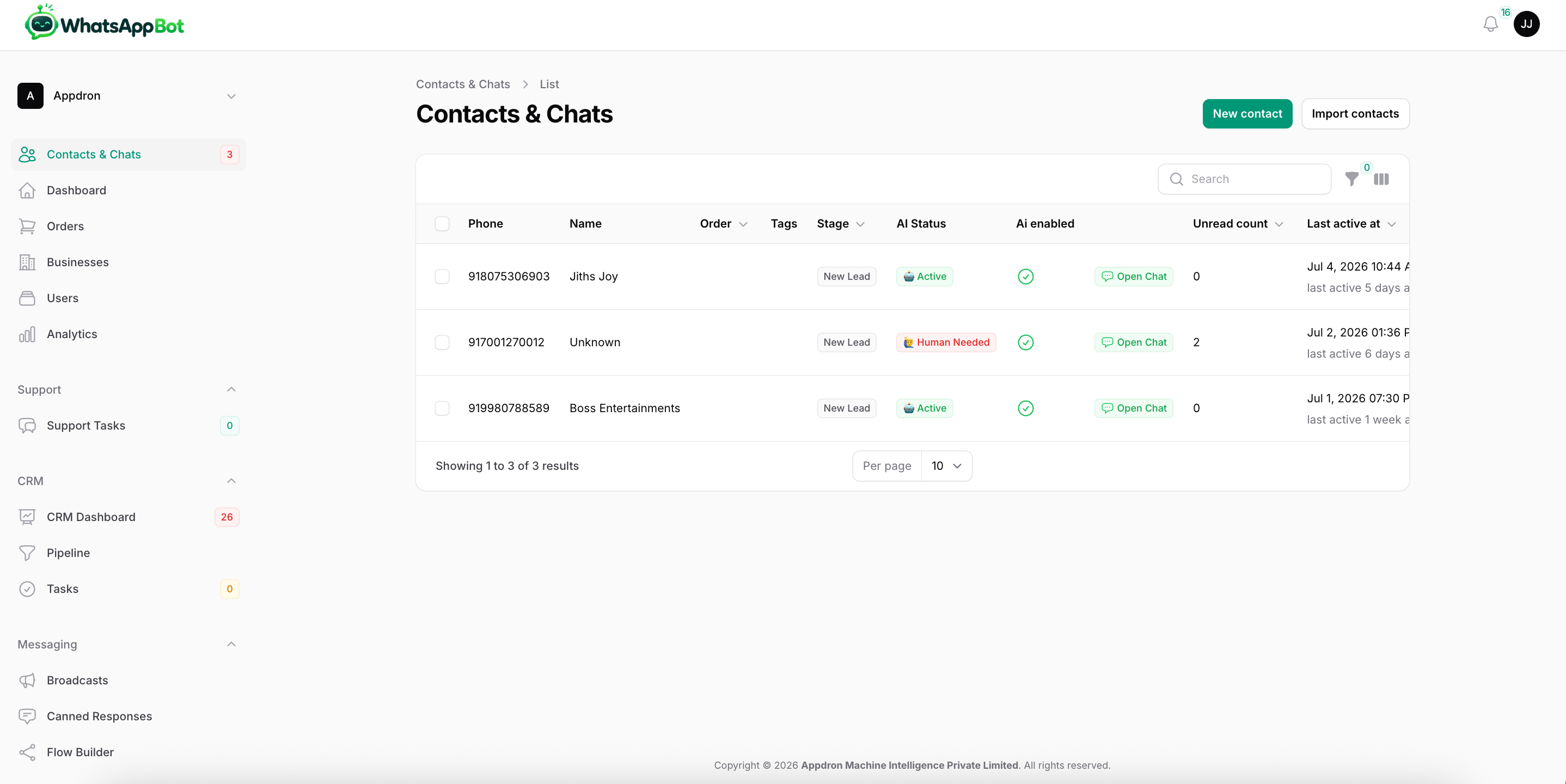
Task: Go to Users in sidebar
Action: [129, 298]
